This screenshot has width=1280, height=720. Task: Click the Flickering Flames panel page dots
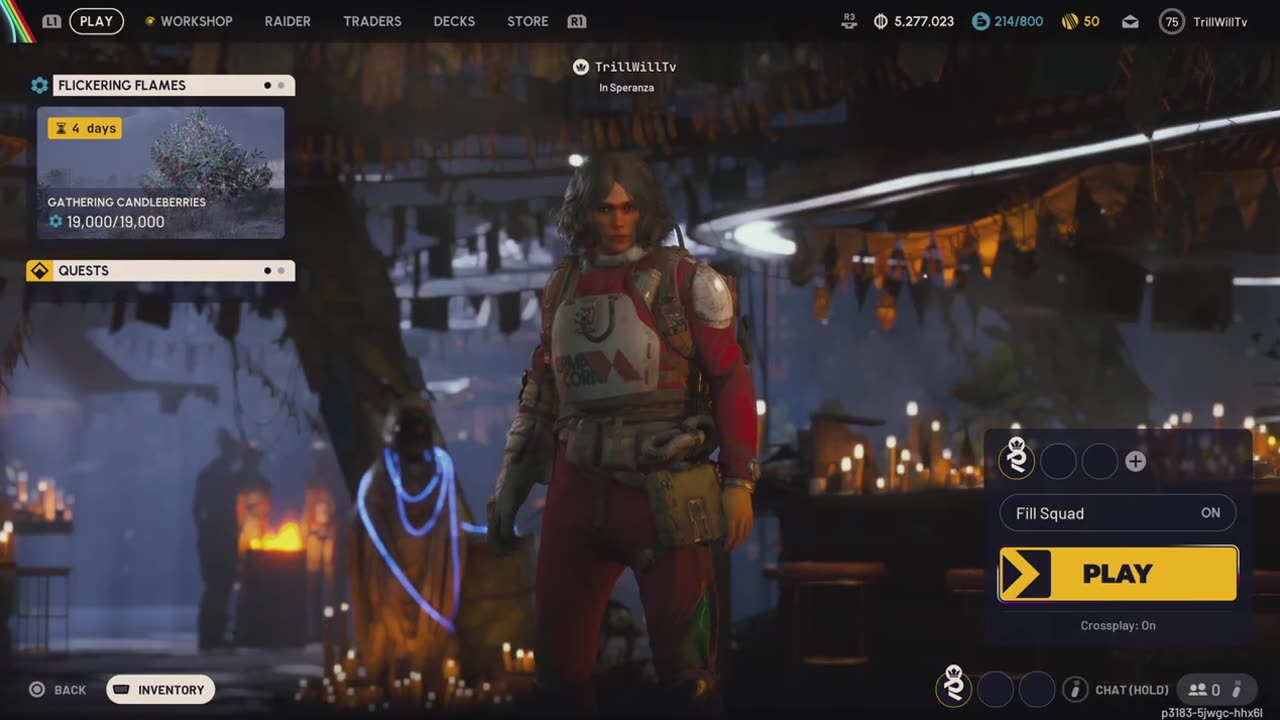coord(274,85)
